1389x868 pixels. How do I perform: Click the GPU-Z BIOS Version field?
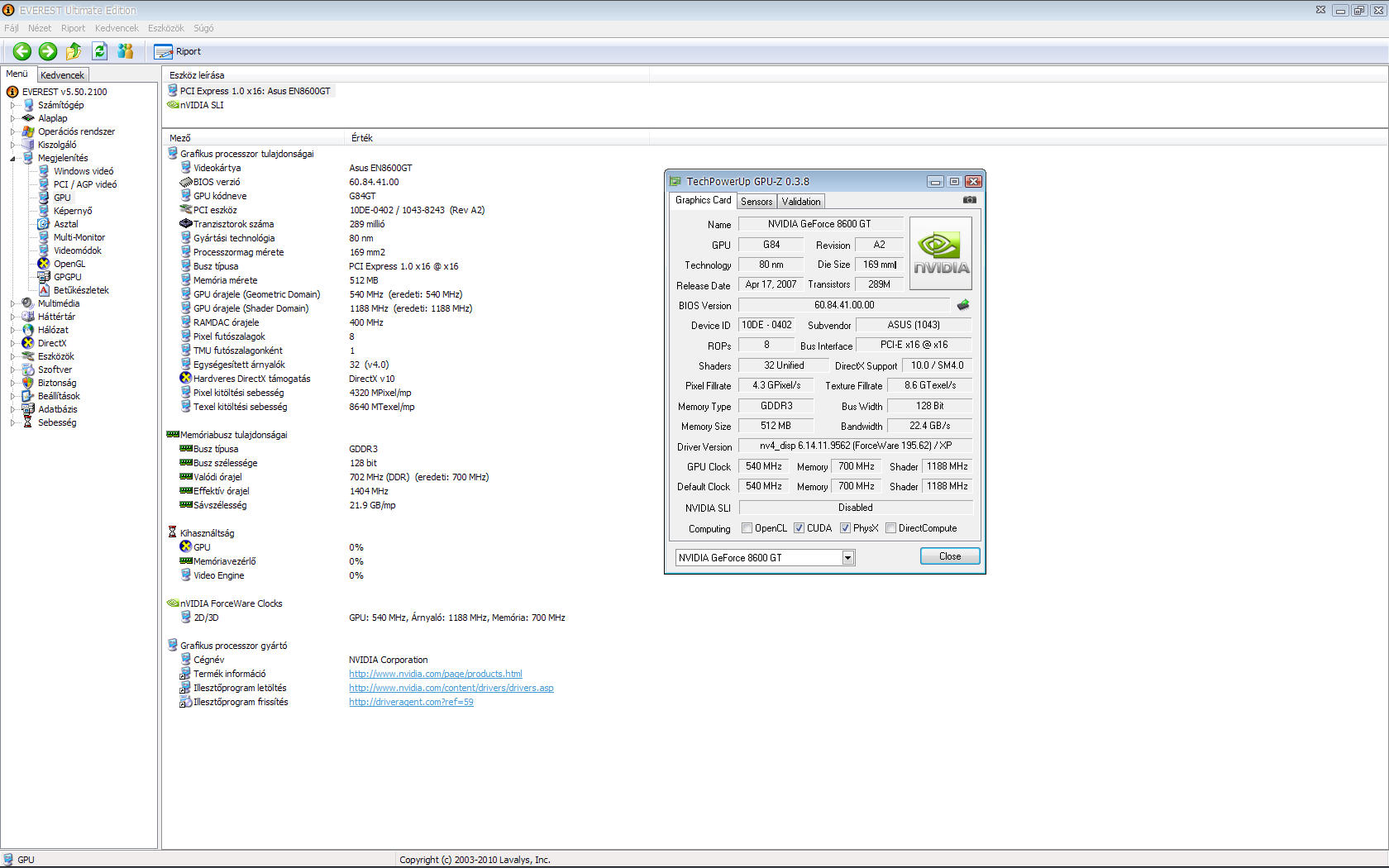(844, 305)
